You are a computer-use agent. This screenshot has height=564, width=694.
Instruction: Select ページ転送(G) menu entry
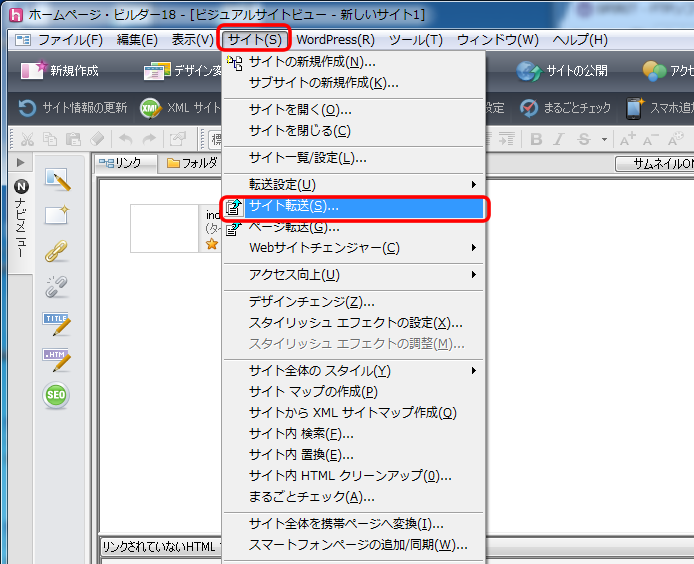pos(353,227)
